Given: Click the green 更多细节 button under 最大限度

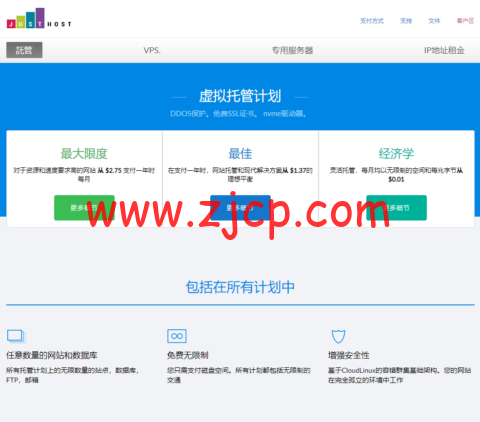Looking at the screenshot, I should tap(84, 208).
